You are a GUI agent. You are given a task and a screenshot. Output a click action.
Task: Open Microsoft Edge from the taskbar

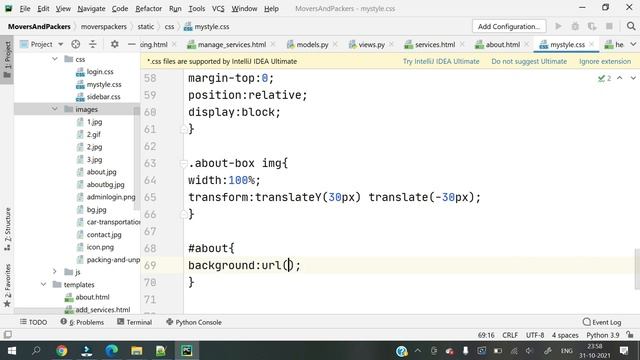111,351
